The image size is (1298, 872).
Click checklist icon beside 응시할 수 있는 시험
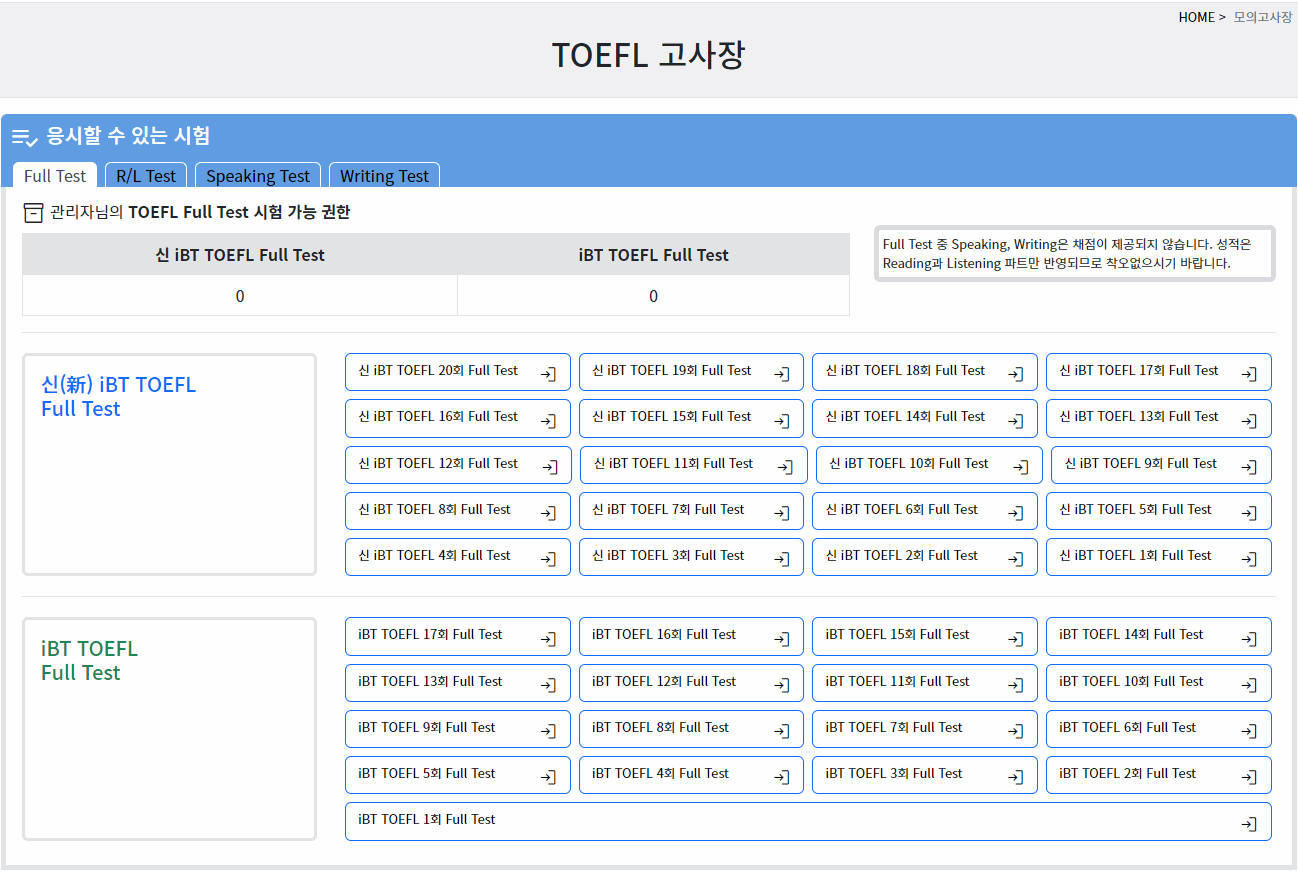pos(25,138)
